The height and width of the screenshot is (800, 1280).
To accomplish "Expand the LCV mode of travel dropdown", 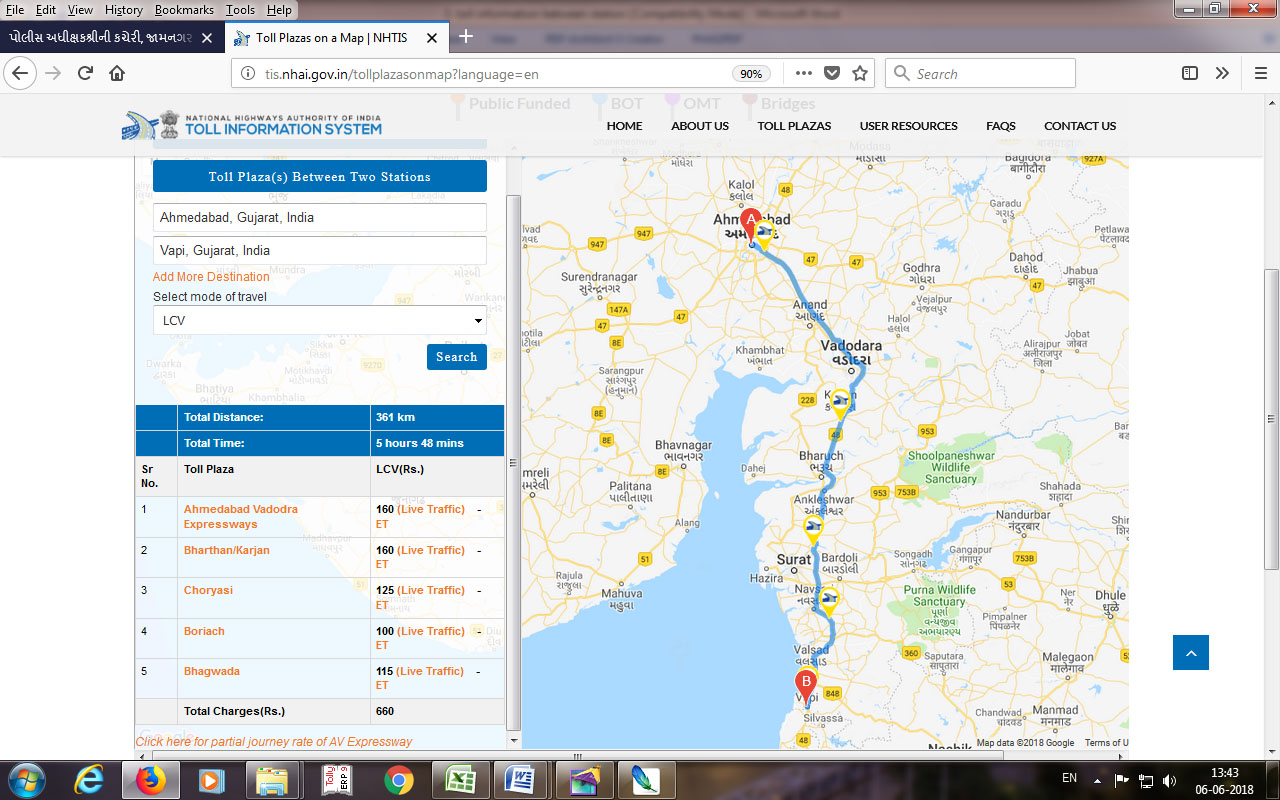I will pyautogui.click(x=319, y=321).
